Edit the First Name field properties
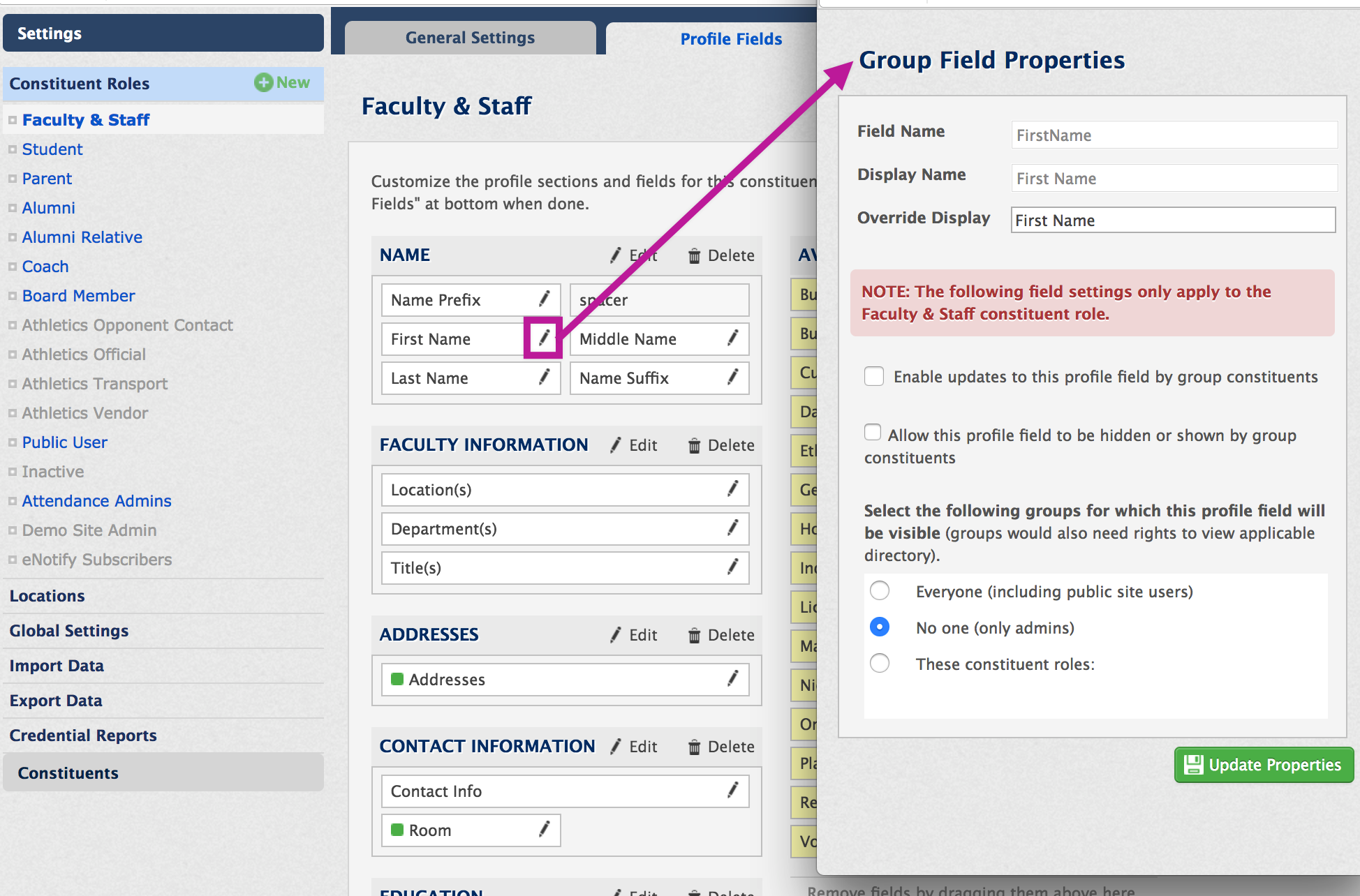 544,339
